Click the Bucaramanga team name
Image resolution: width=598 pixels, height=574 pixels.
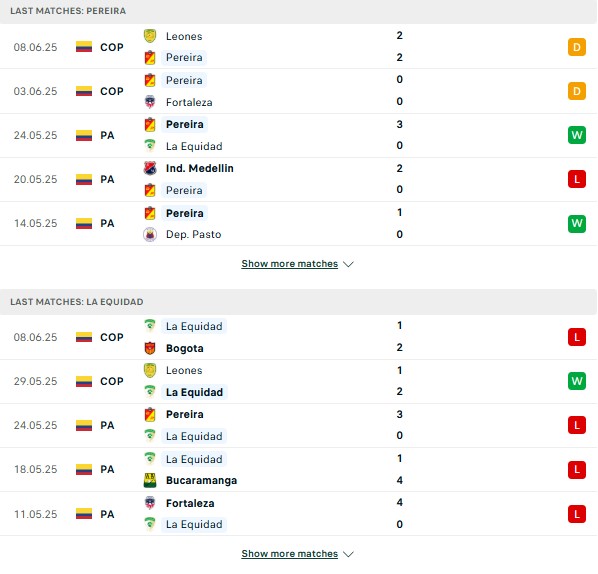[201, 480]
